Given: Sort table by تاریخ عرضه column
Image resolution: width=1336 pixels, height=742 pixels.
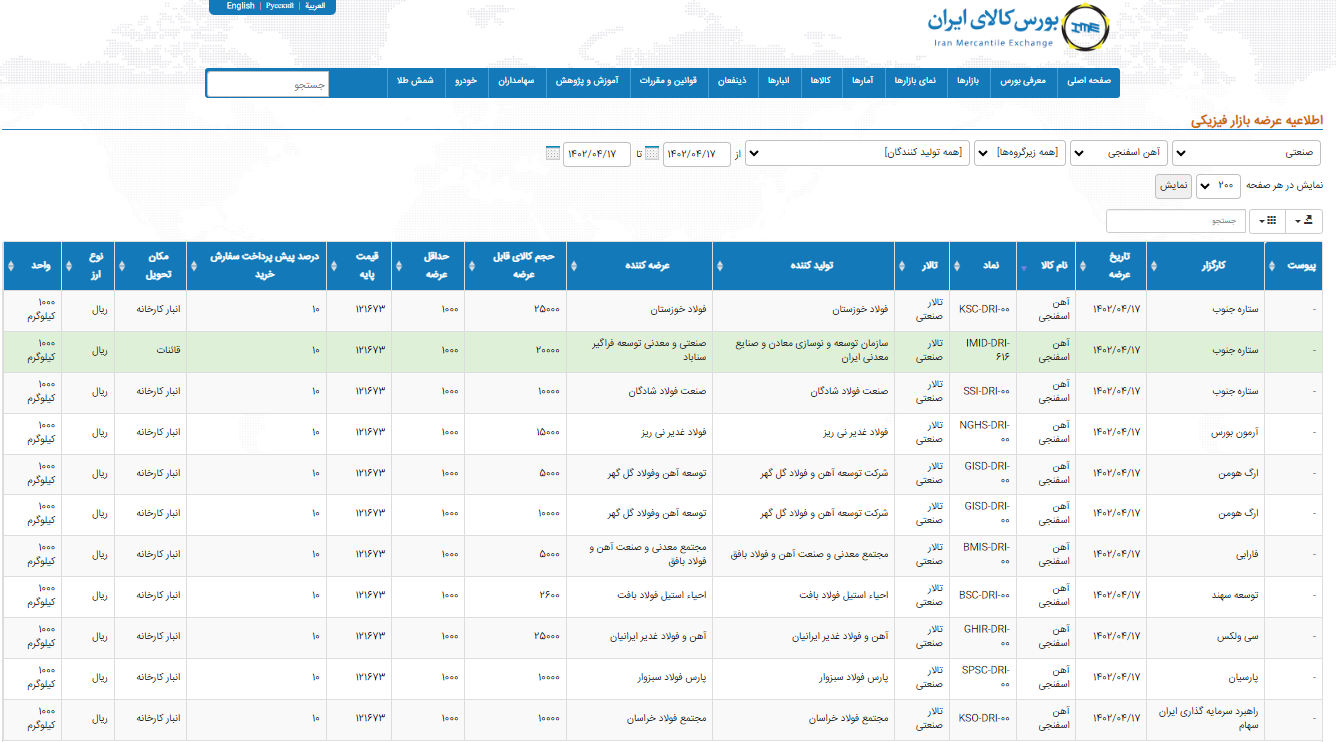Looking at the screenshot, I should click(x=1111, y=266).
